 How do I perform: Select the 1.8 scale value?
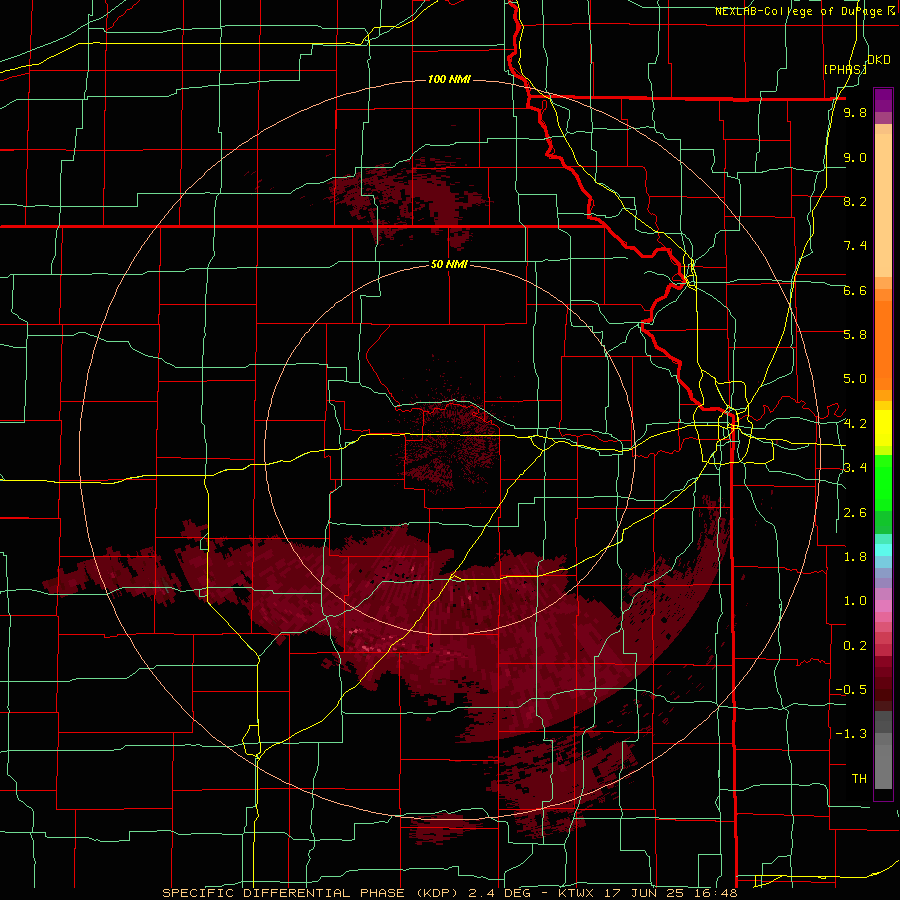tap(855, 557)
